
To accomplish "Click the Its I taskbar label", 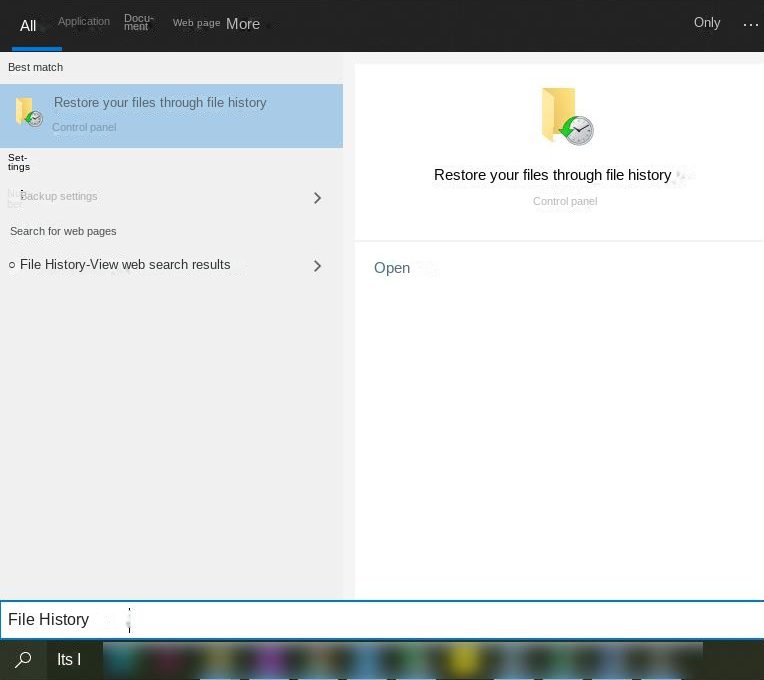I will (x=69, y=660).
